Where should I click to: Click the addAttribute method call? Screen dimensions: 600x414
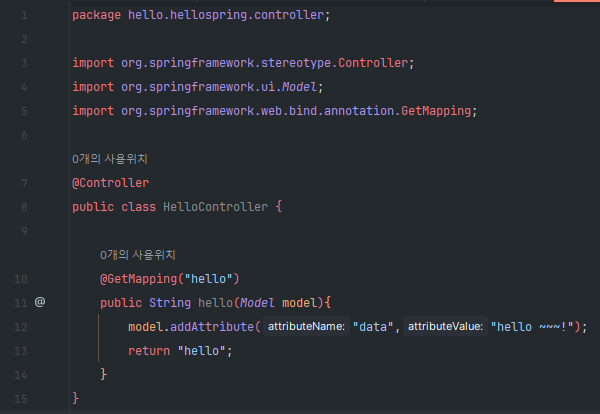(x=212, y=327)
